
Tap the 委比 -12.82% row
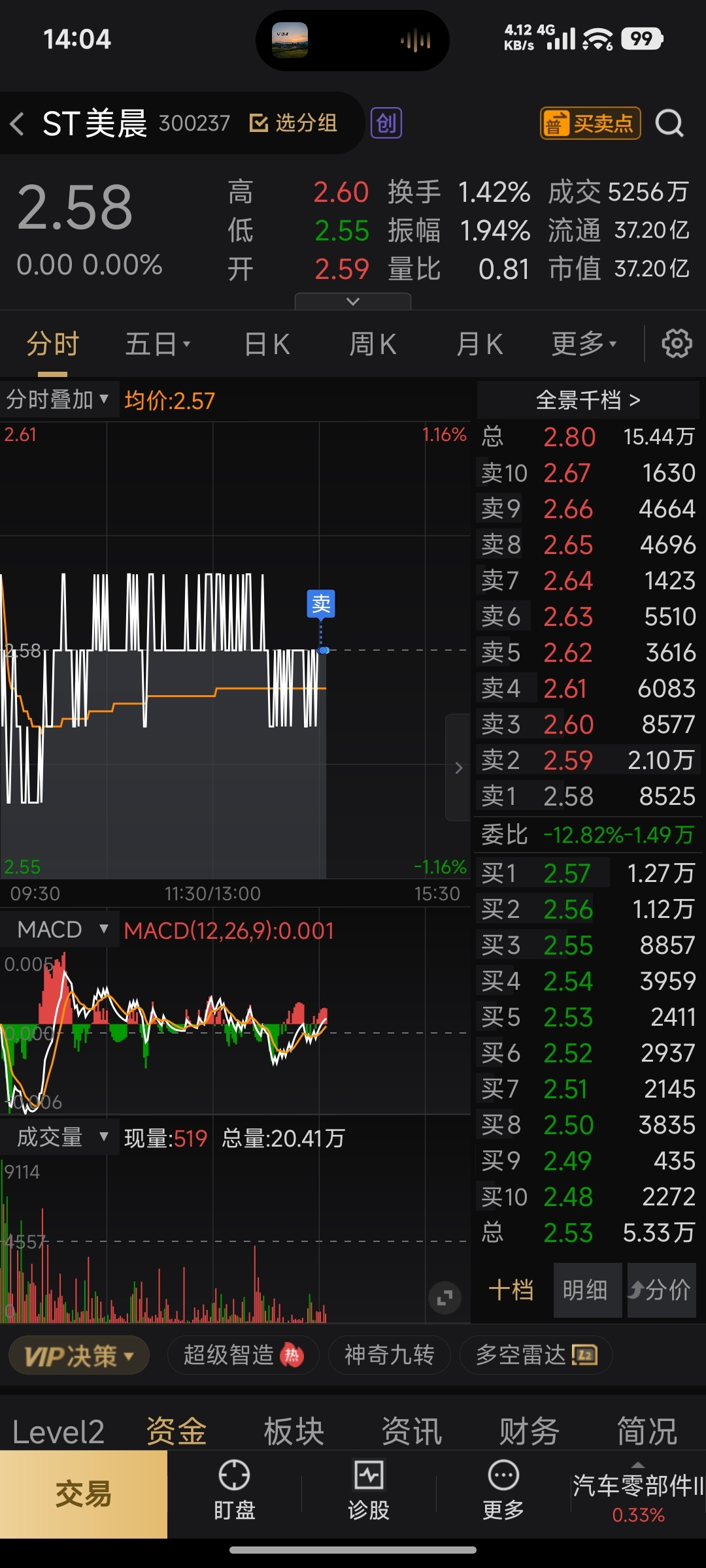588,834
